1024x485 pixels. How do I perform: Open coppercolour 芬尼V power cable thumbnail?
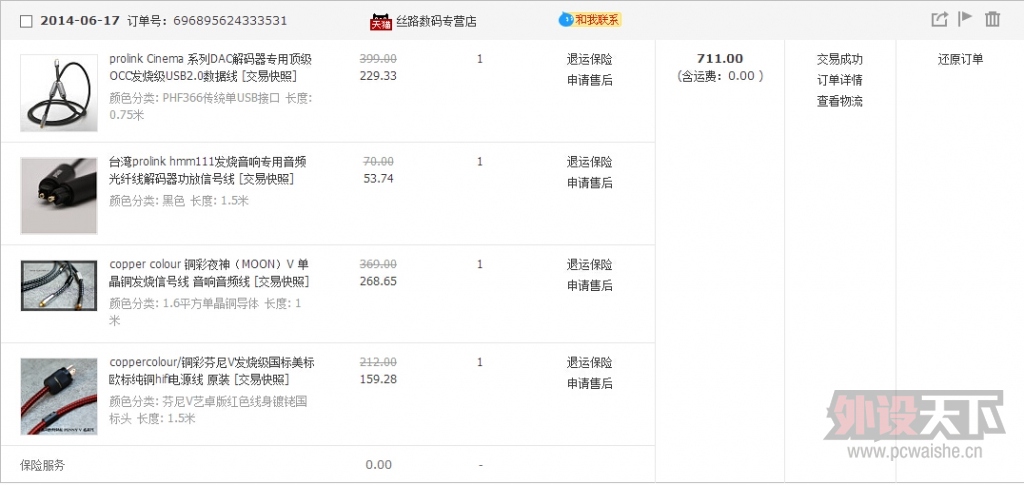tap(59, 396)
